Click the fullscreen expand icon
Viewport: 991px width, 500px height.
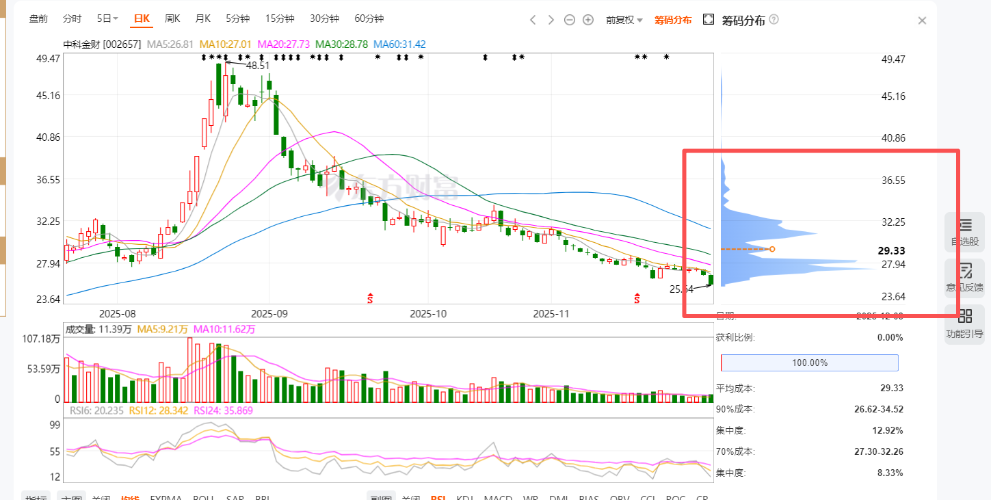[708, 20]
